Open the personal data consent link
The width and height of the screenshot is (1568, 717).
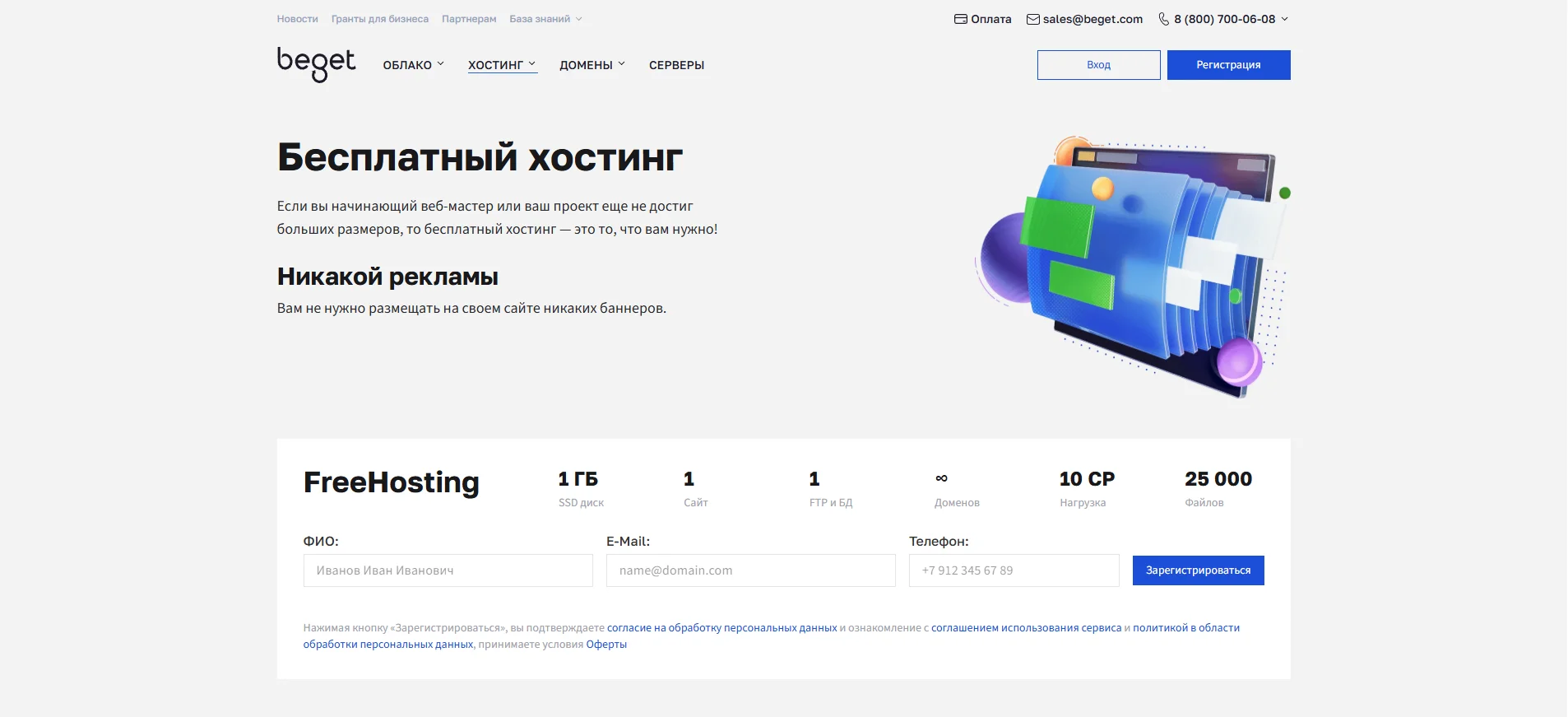pos(722,628)
